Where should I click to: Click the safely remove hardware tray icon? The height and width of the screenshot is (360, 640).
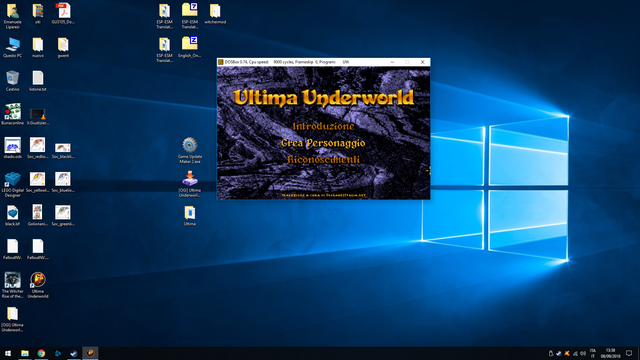tap(551, 353)
